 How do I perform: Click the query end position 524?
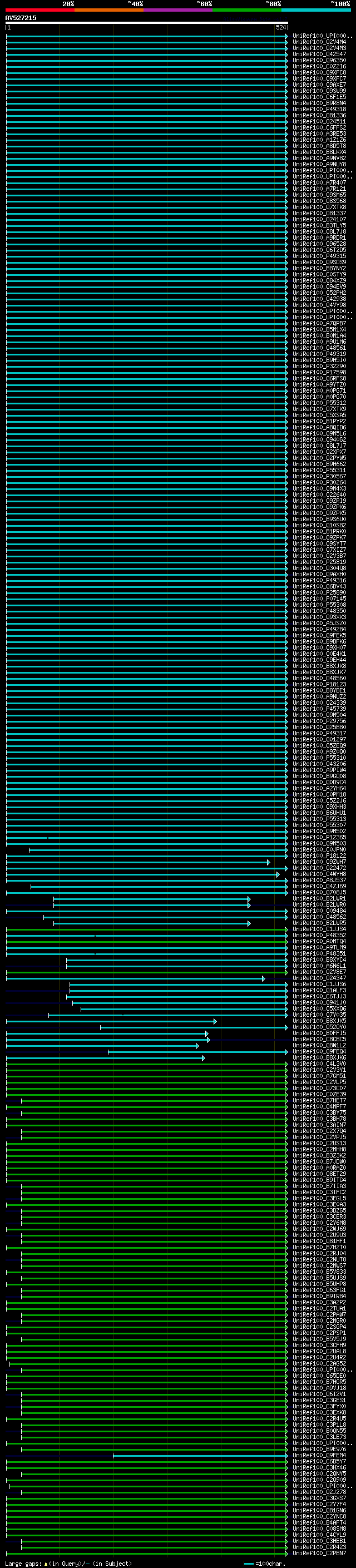(280, 27)
